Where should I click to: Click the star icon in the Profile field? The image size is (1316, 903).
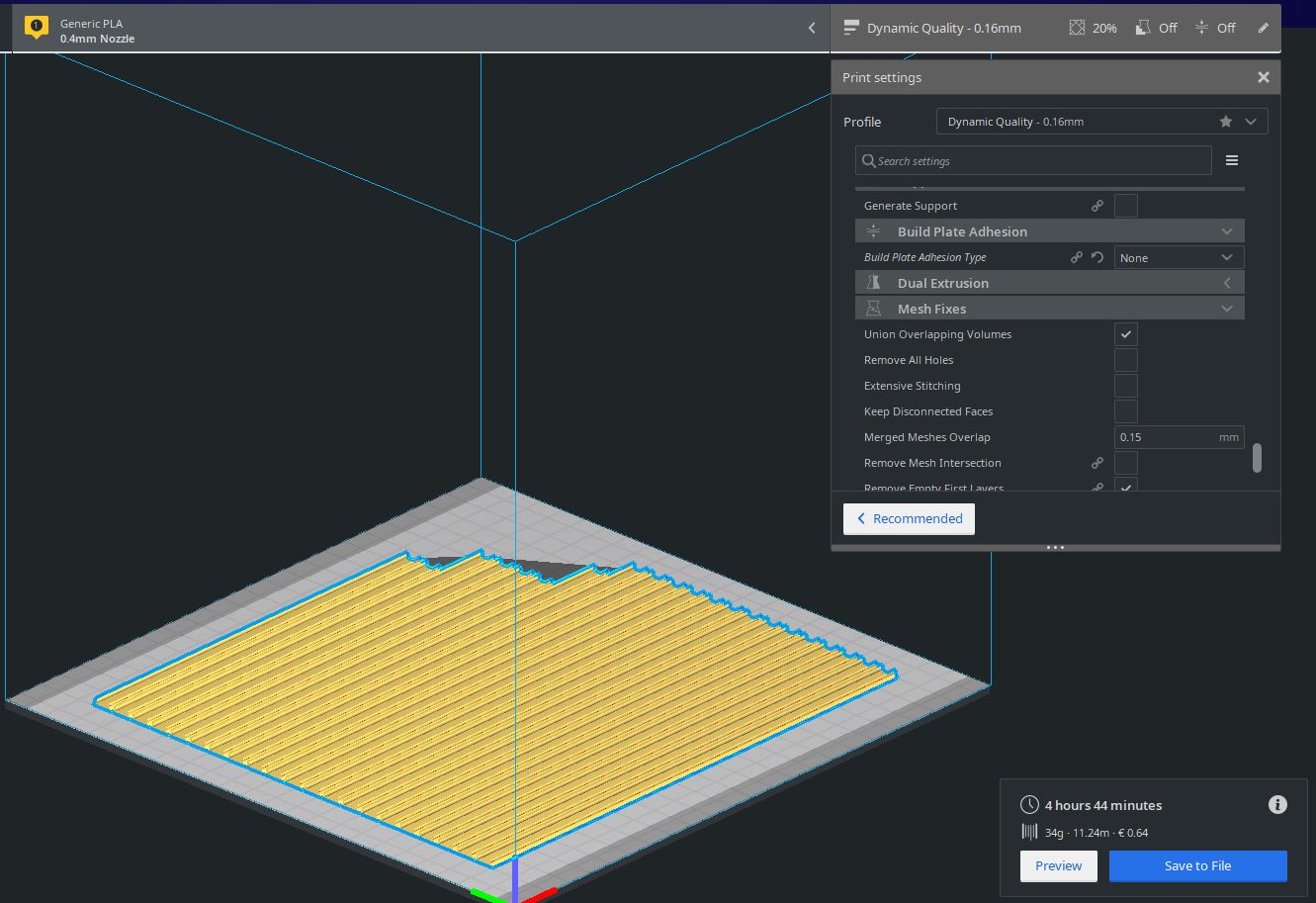pyautogui.click(x=1226, y=122)
